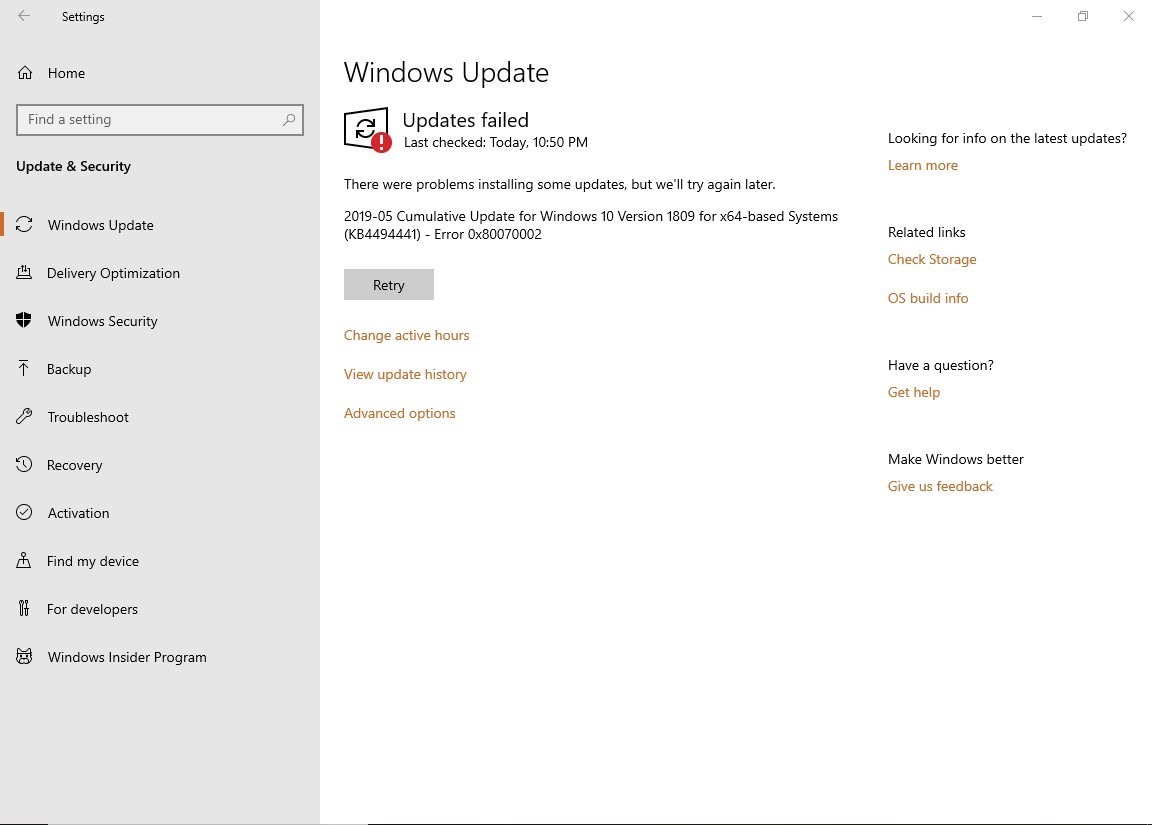Open Advanced options link
Image resolution: width=1152 pixels, height=825 pixels.
click(400, 413)
